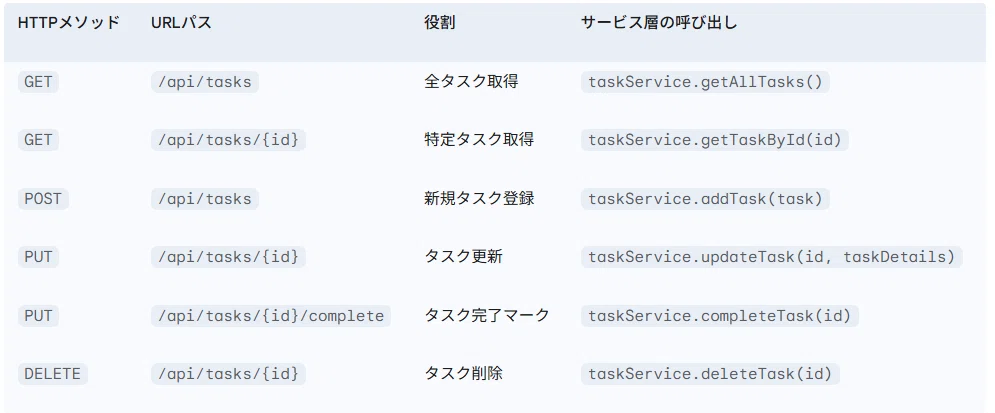This screenshot has height=413, width=995.
Task: Click taskService.getAllTasks() code snippet
Action: (x=705, y=82)
